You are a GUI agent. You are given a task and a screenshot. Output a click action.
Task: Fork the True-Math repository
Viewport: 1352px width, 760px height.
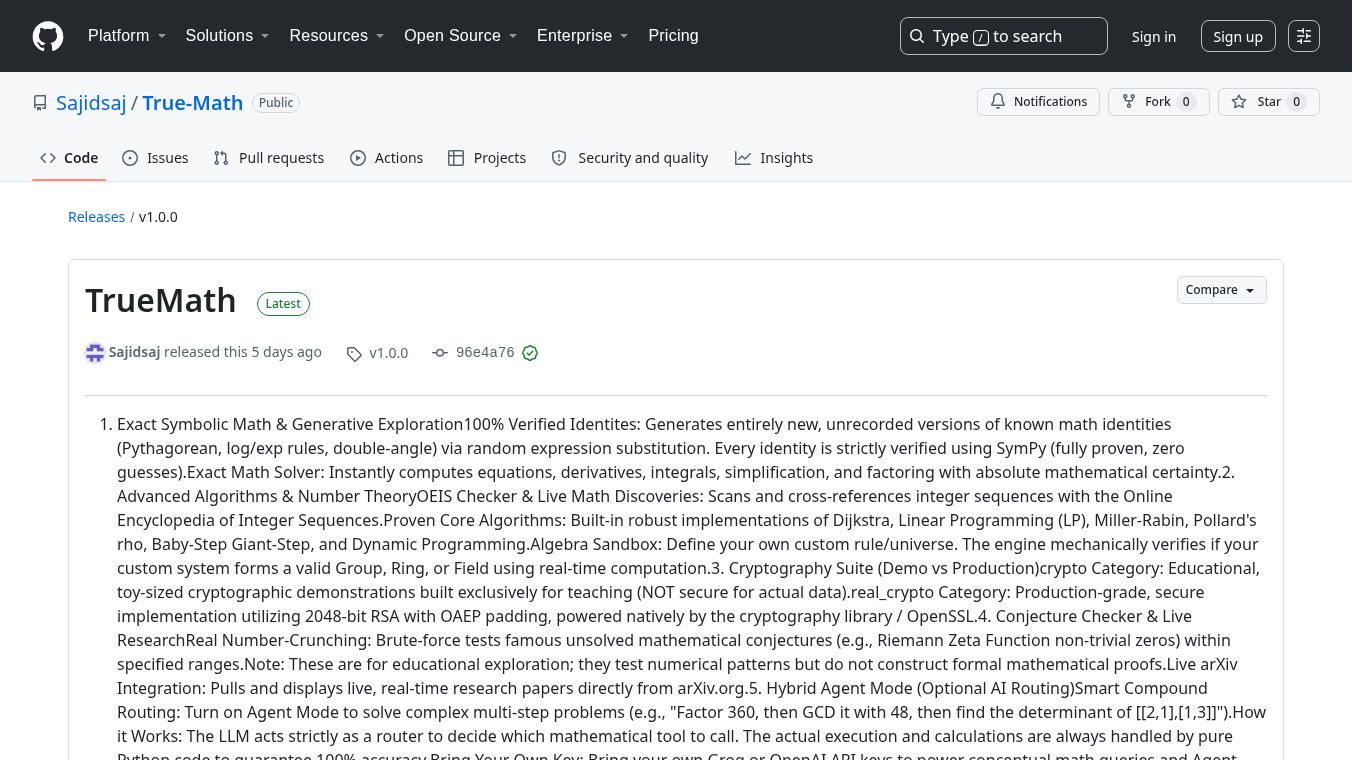point(1158,102)
